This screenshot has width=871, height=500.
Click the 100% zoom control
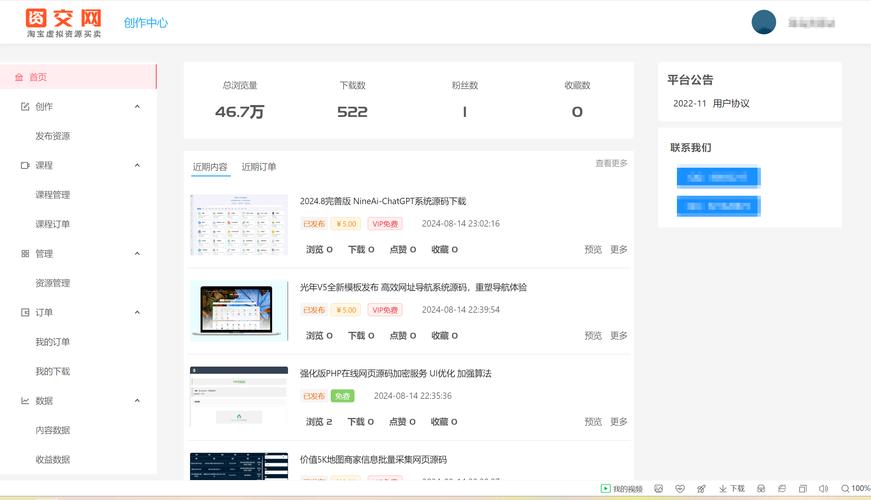click(855, 489)
